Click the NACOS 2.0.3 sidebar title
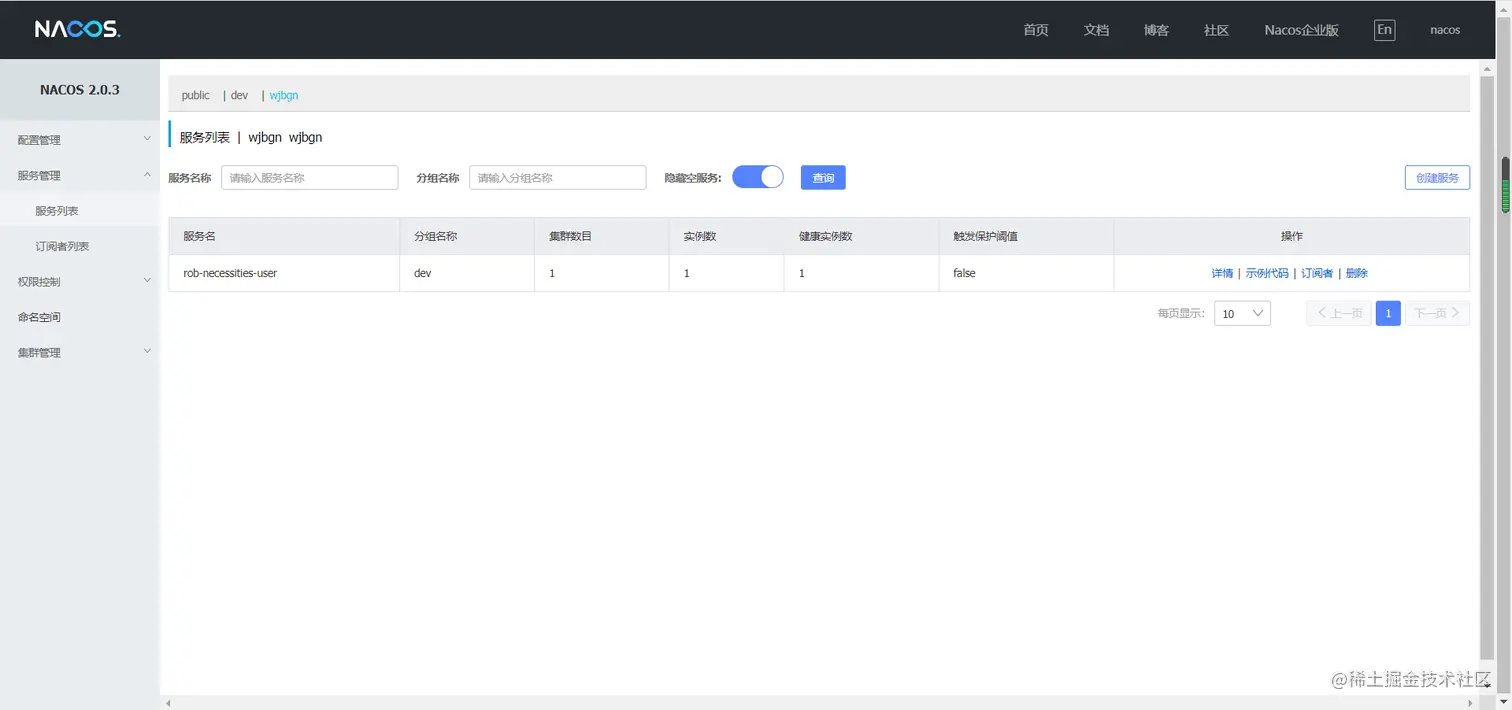1512x710 pixels. (x=80, y=90)
